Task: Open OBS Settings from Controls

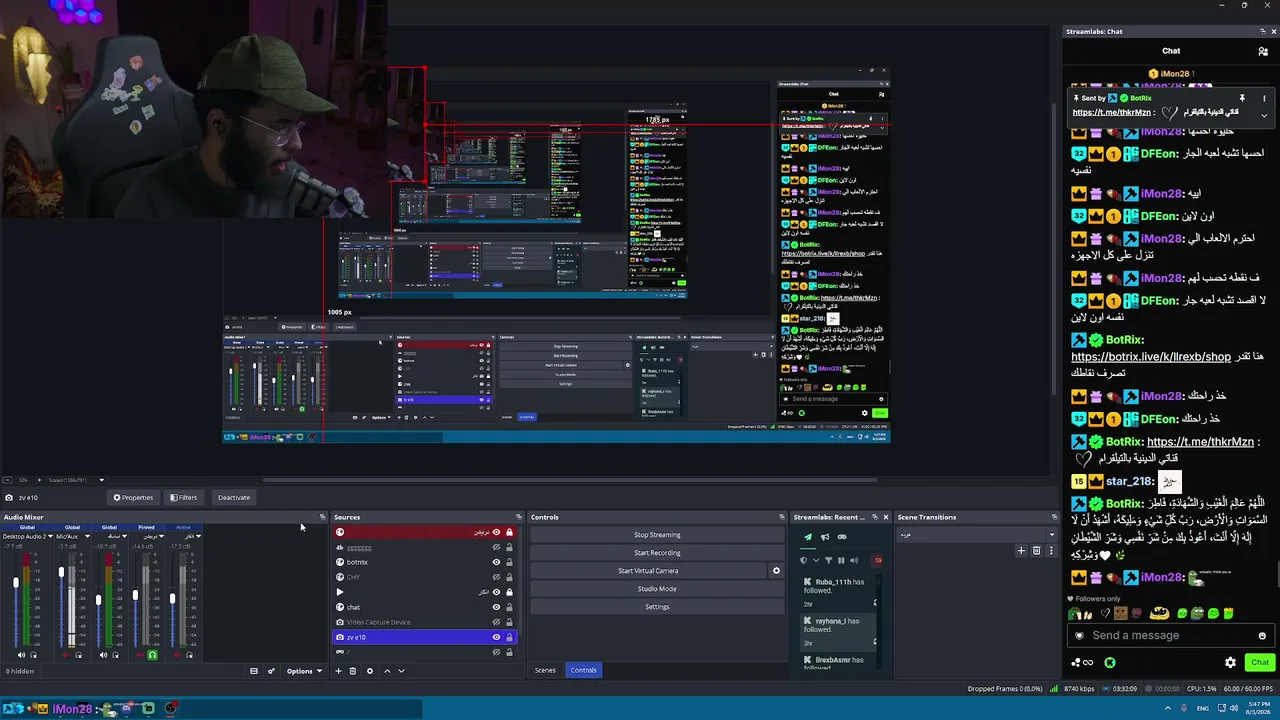Action: coord(657,607)
